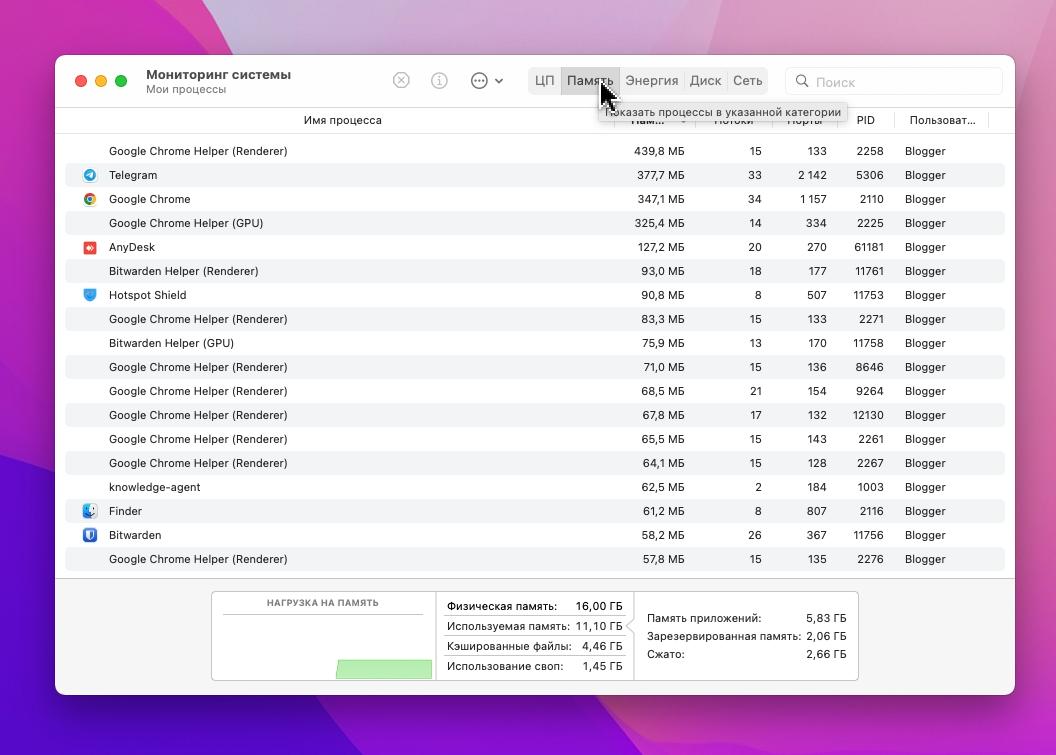The height and width of the screenshot is (755, 1056).
Task: Click the Память приложений 5,83 ГБ entry
Action: click(746, 618)
